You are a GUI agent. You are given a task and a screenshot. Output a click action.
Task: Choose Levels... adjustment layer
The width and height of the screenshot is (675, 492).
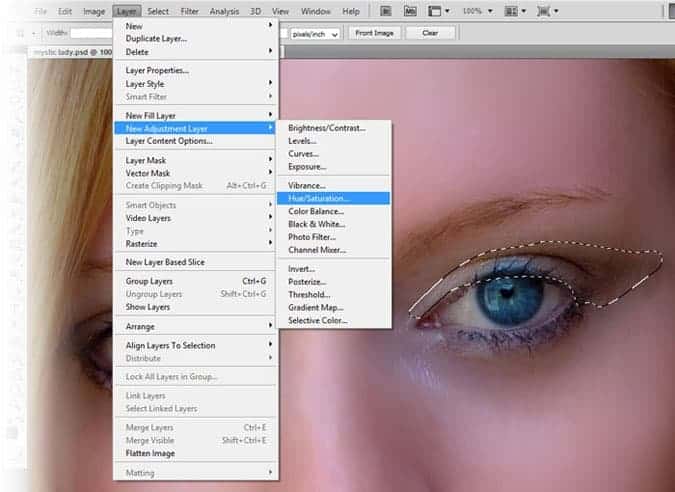tap(334, 141)
